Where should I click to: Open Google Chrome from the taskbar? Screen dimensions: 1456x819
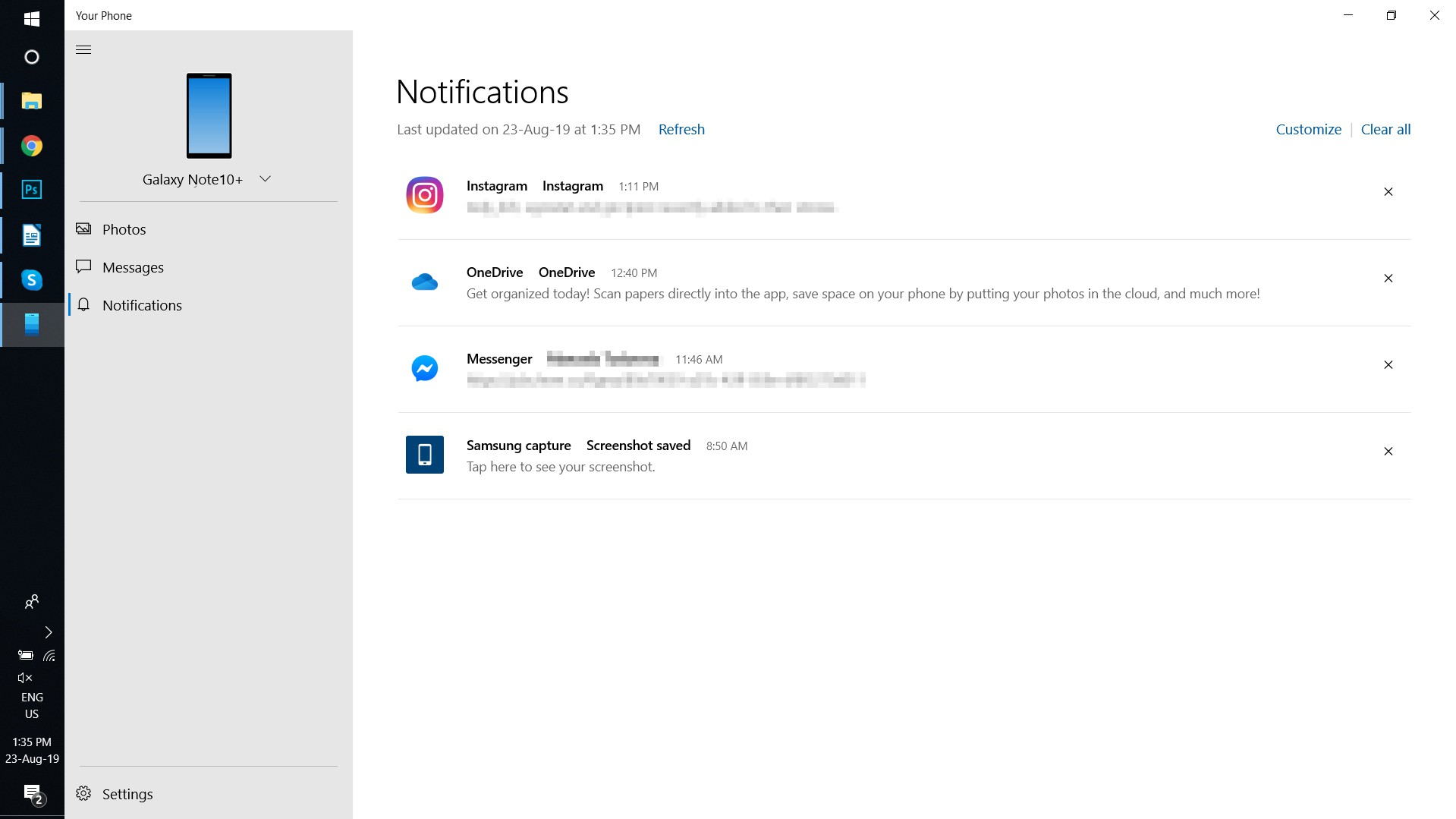[x=32, y=146]
